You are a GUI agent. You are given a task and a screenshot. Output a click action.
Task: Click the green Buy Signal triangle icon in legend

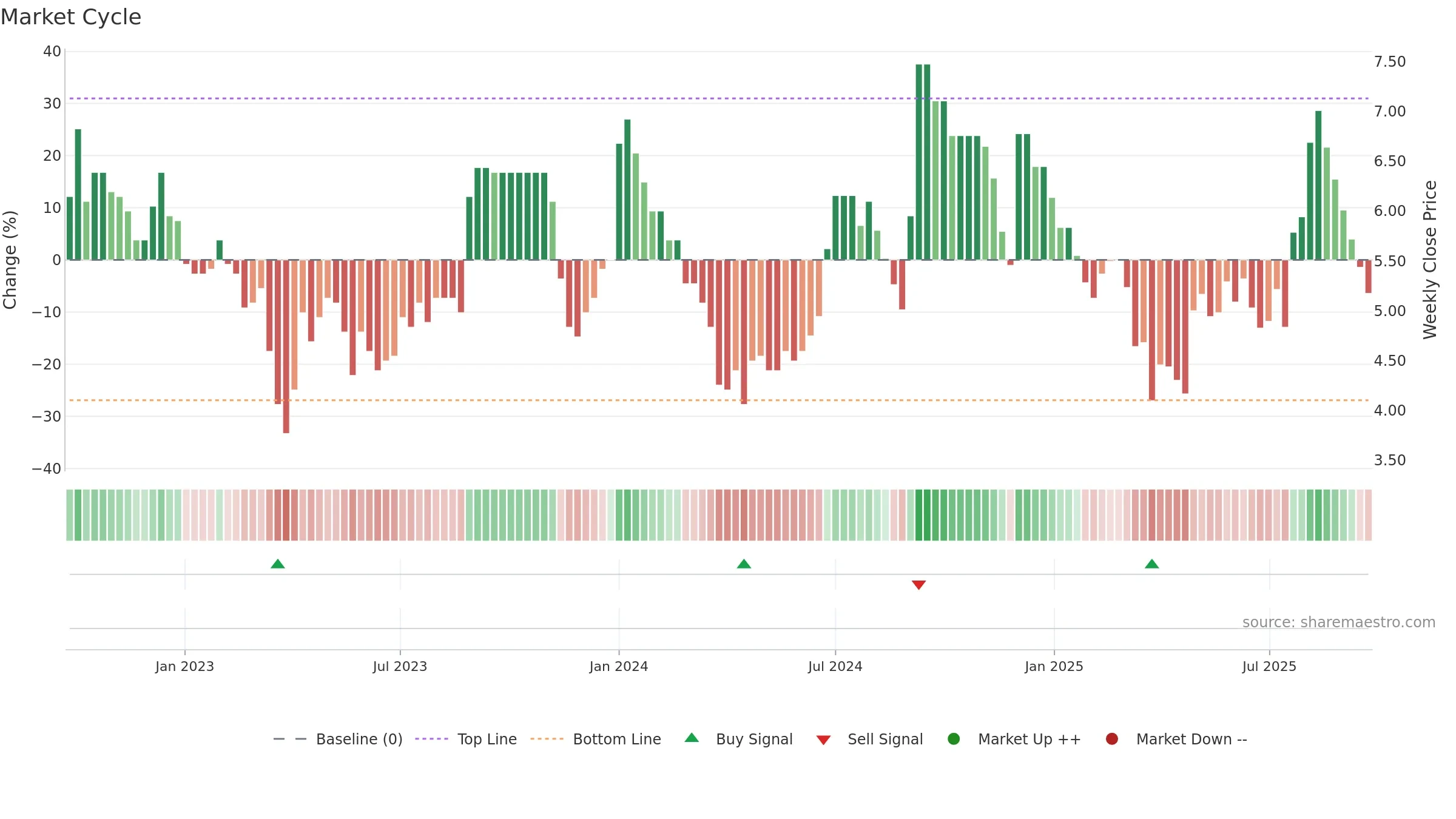[692, 738]
